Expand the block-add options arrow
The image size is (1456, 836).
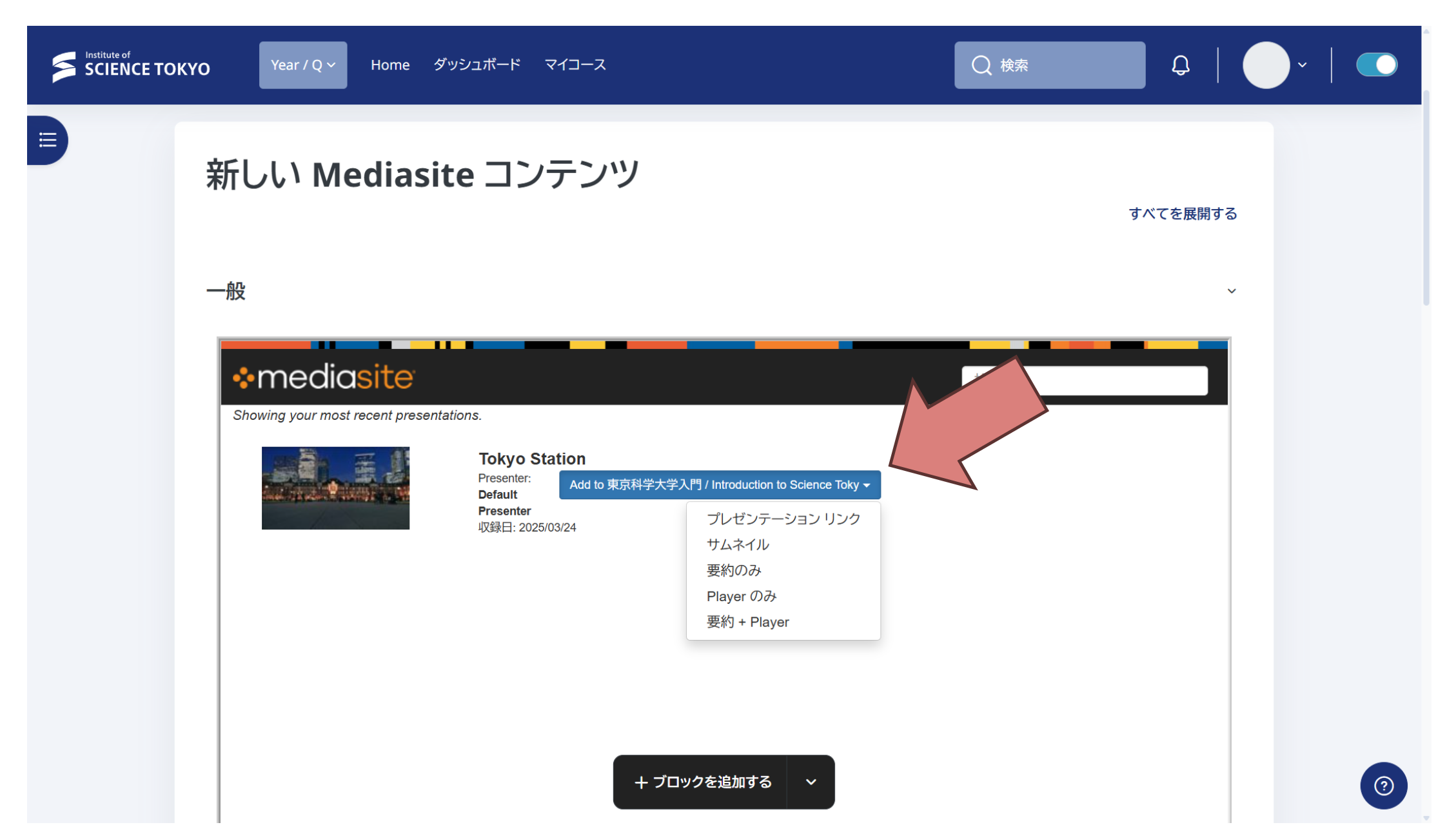click(x=811, y=782)
